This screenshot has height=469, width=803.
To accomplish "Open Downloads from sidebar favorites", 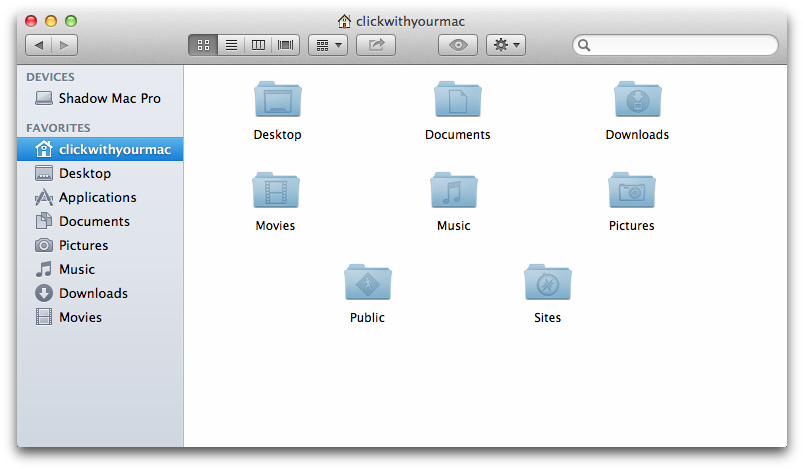I will (x=100, y=293).
